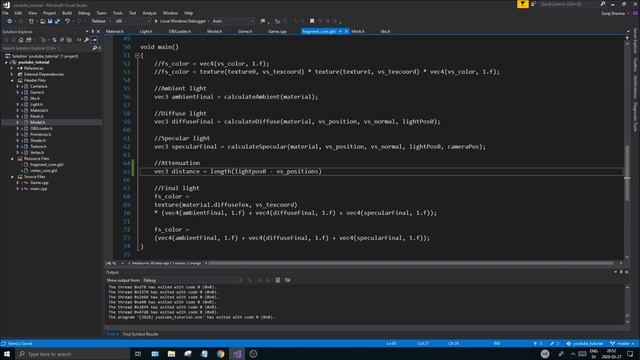This screenshot has height=360, width=640.
Task: Open the Tools menu
Action: pos(118,13)
